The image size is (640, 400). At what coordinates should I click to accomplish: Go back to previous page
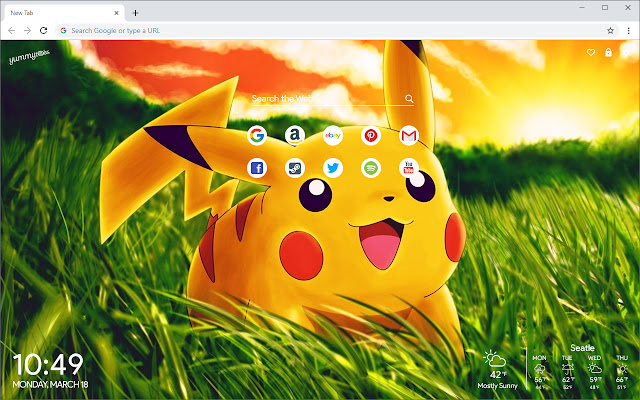11,31
